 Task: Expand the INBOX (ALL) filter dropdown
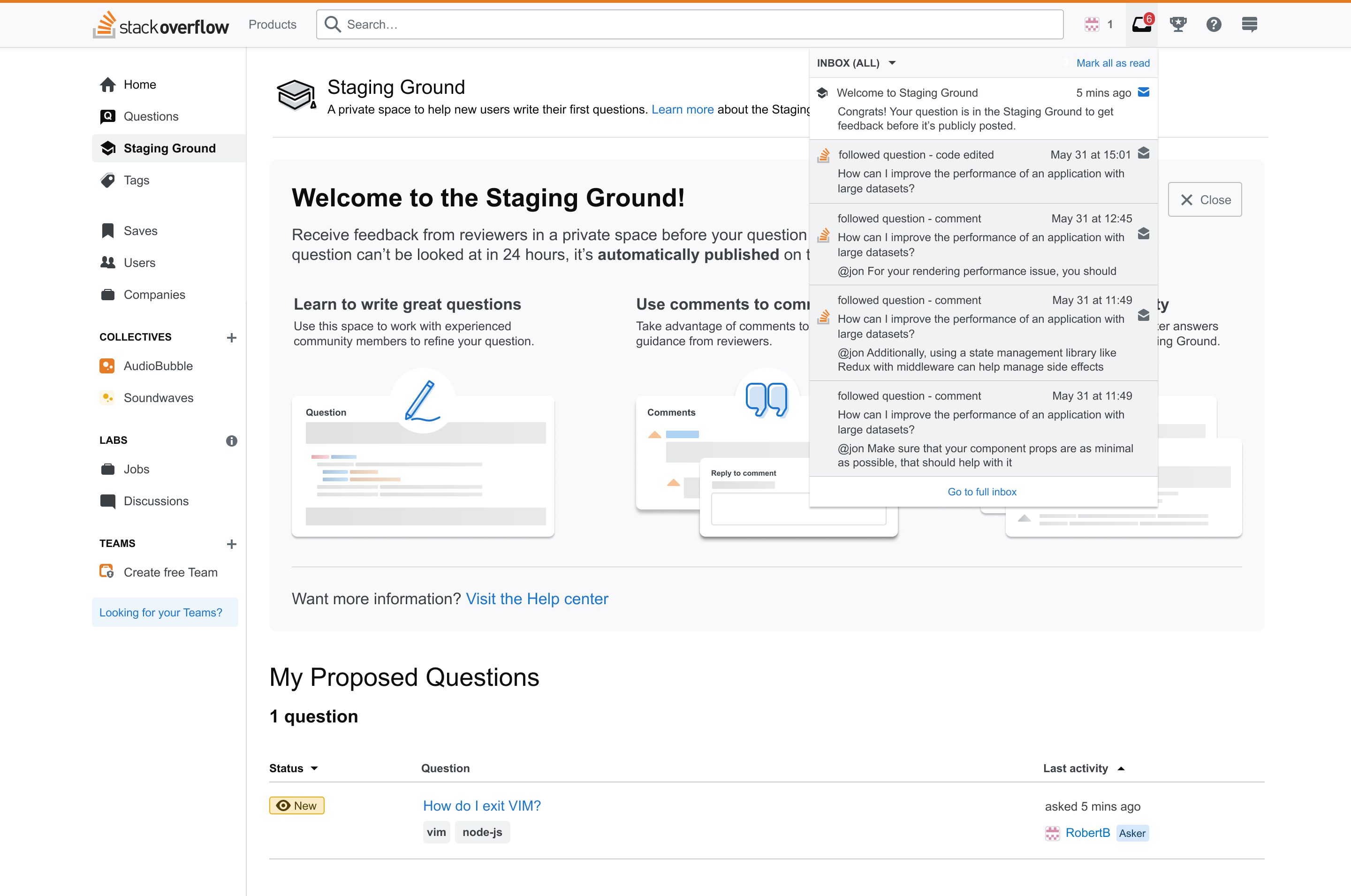856,63
